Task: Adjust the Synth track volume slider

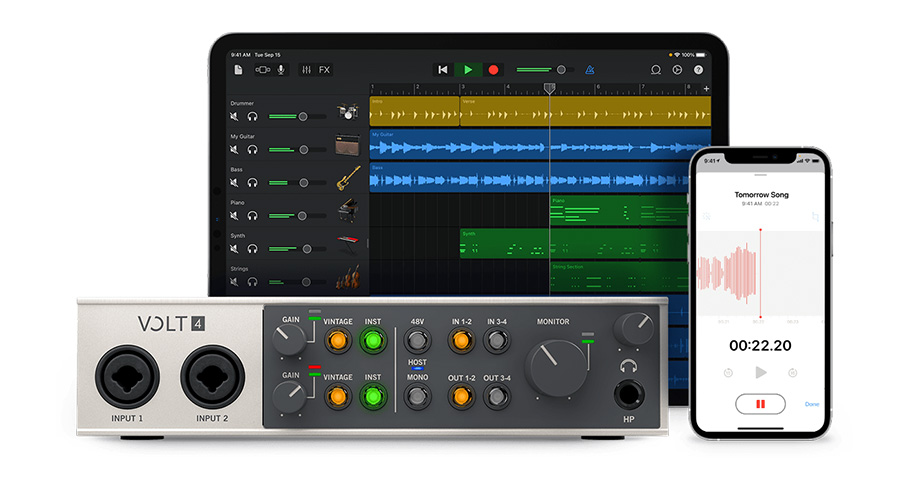Action: 296,249
